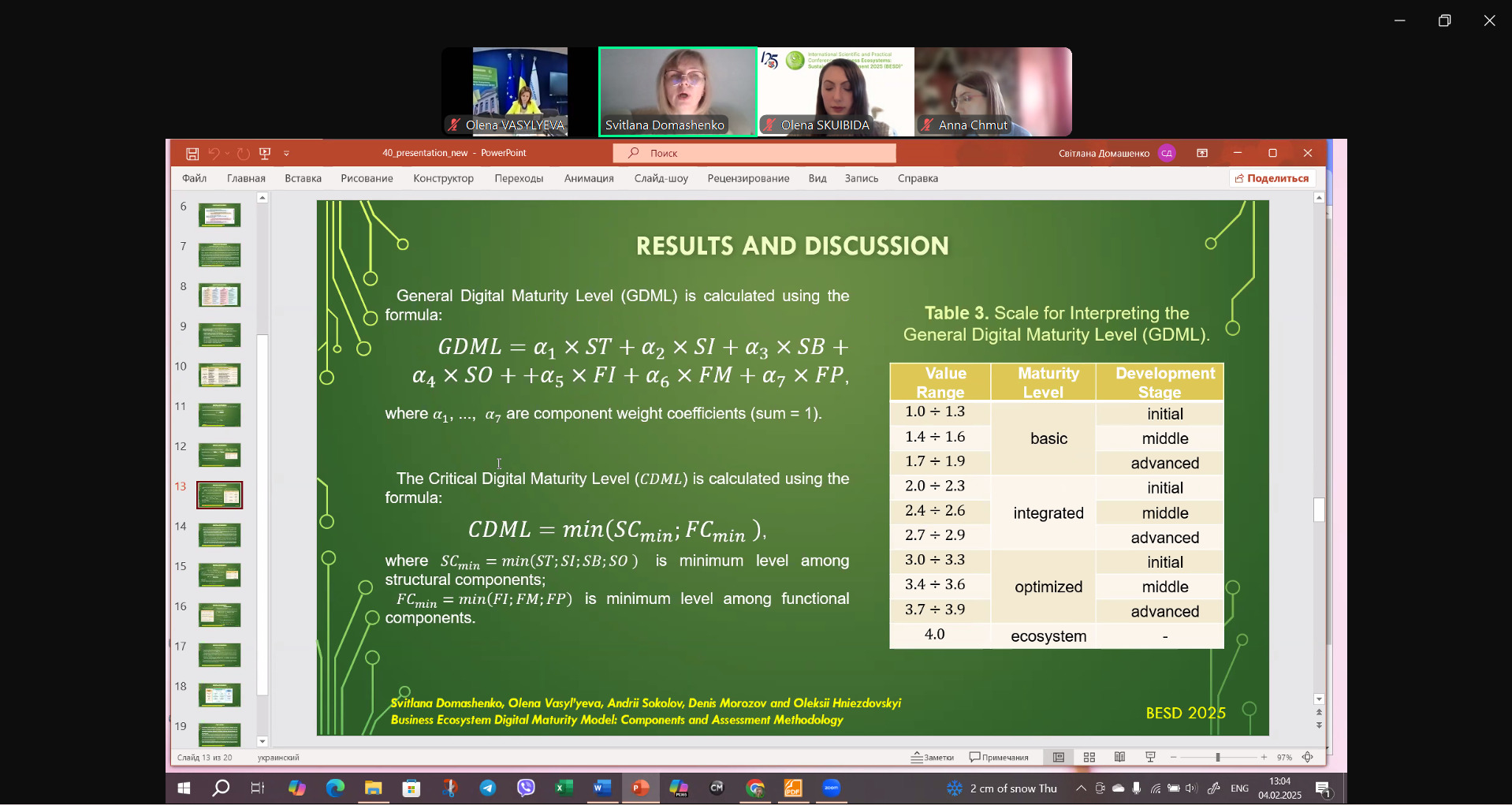Show hidden icons in the system tray
The height and width of the screenshot is (805, 1512).
(1081, 788)
